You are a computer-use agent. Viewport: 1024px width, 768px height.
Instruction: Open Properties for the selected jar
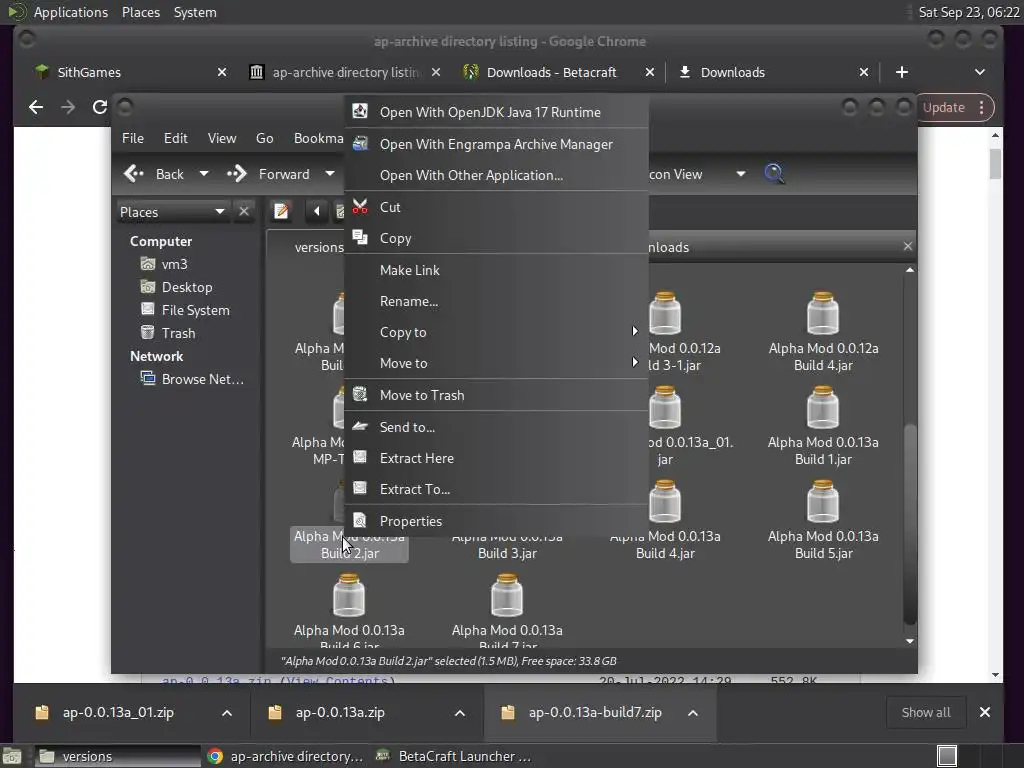click(496, 521)
